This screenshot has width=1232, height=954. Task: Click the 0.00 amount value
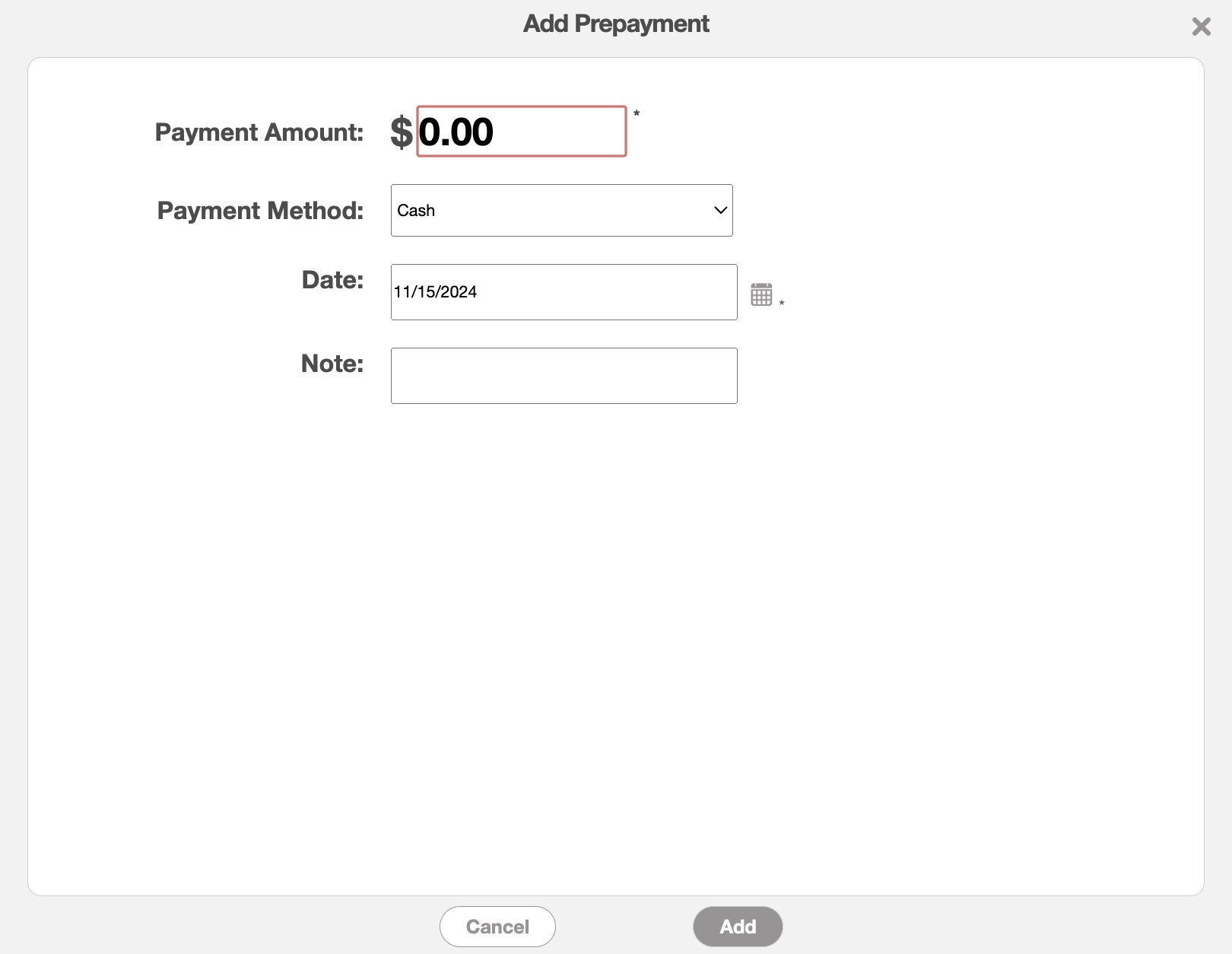coord(456,132)
